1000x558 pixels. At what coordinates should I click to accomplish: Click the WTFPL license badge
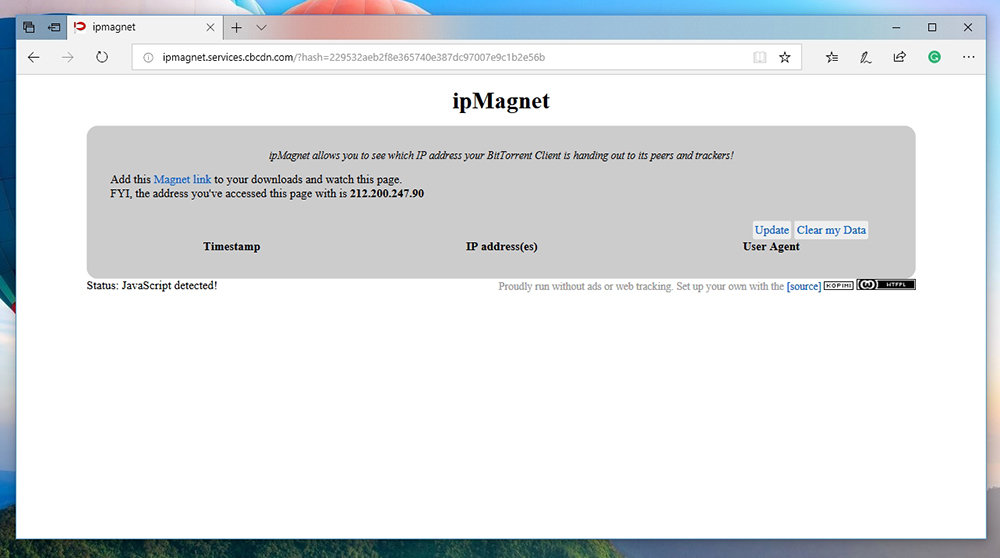click(x=886, y=284)
